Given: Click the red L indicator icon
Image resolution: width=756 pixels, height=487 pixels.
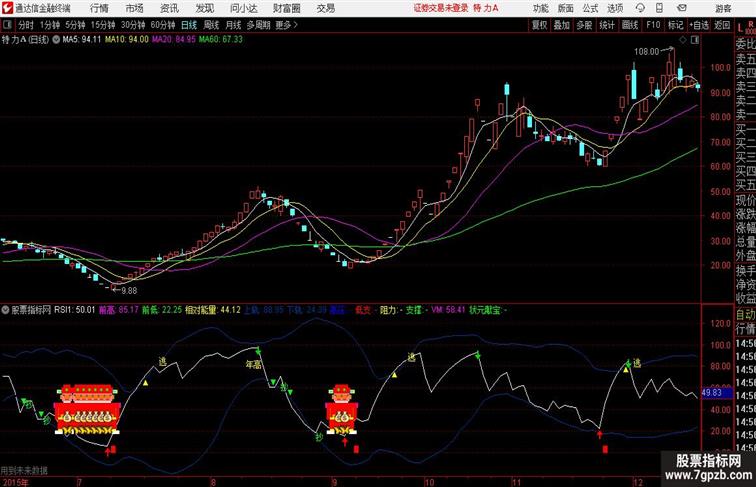Looking at the screenshot, I should tap(740, 27).
